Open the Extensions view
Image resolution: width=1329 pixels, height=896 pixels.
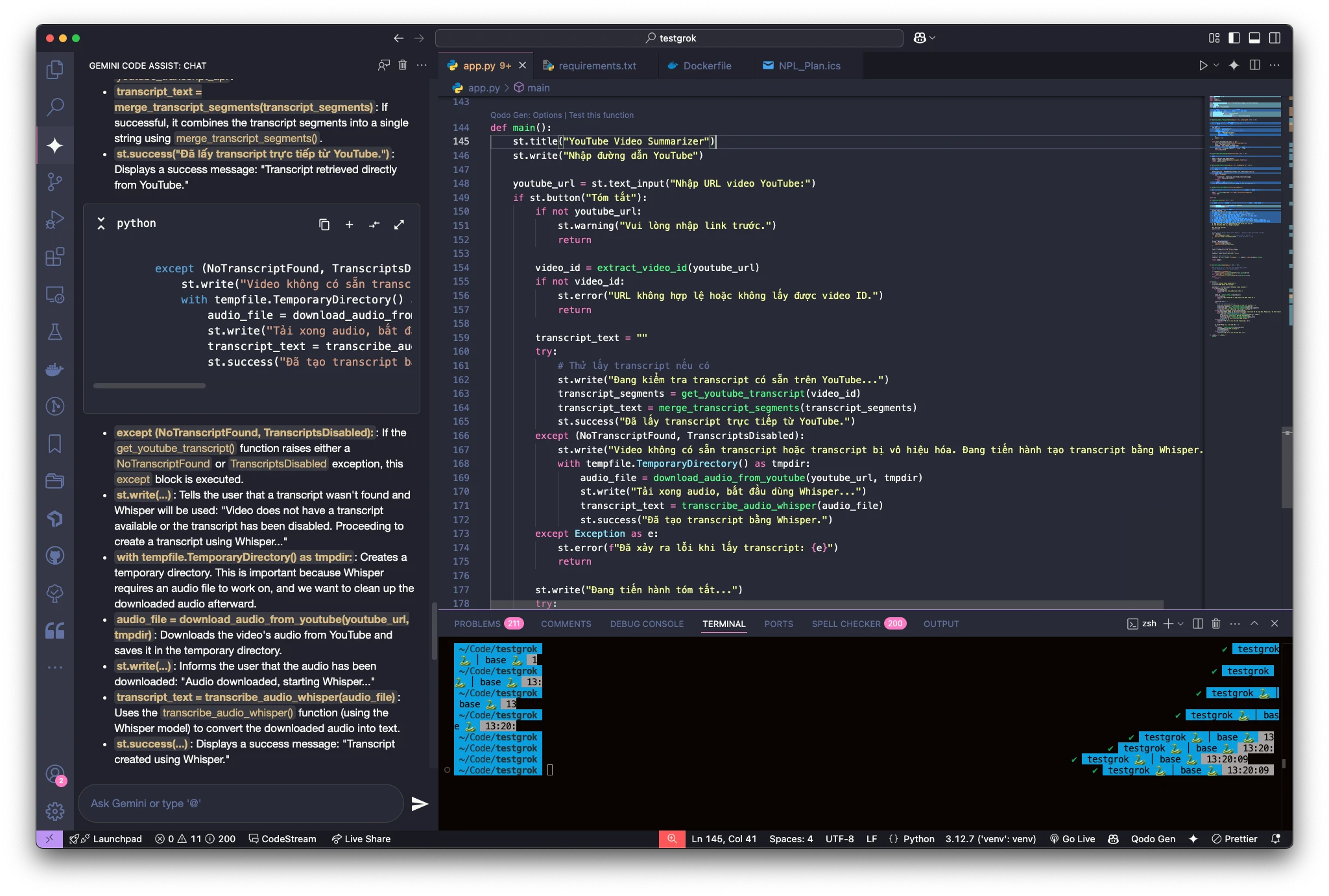coord(55,257)
